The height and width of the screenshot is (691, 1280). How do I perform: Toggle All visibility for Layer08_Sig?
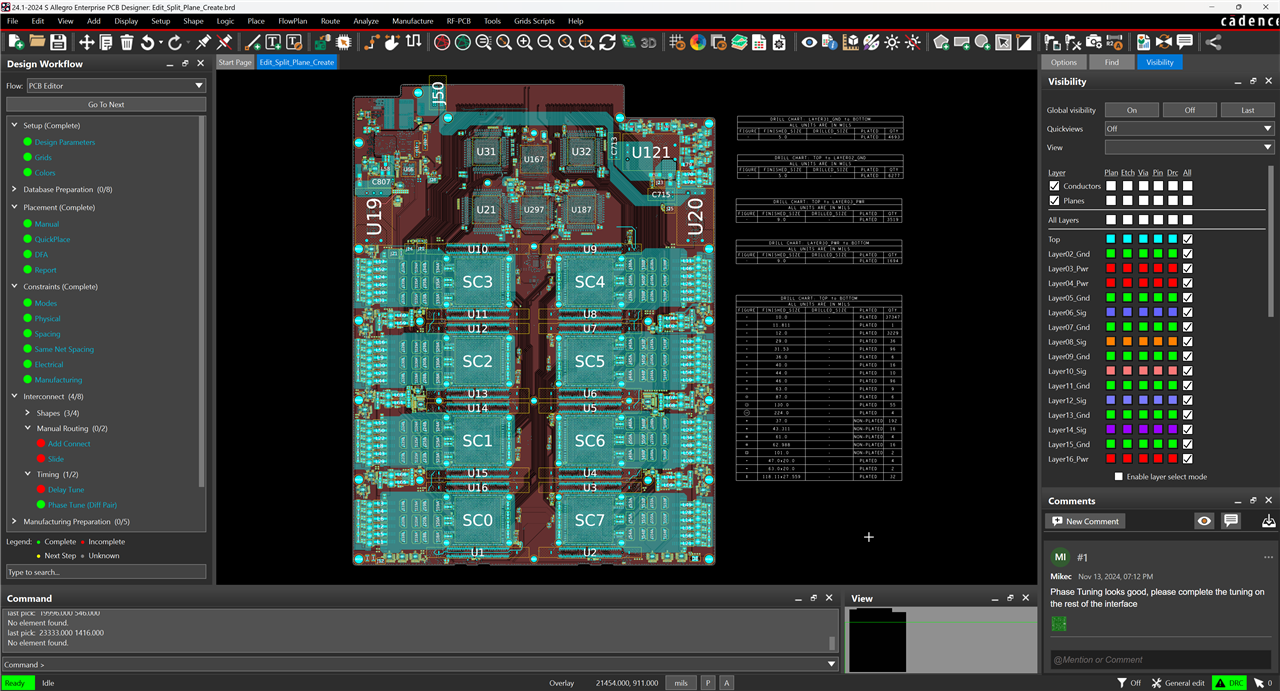coord(1187,342)
